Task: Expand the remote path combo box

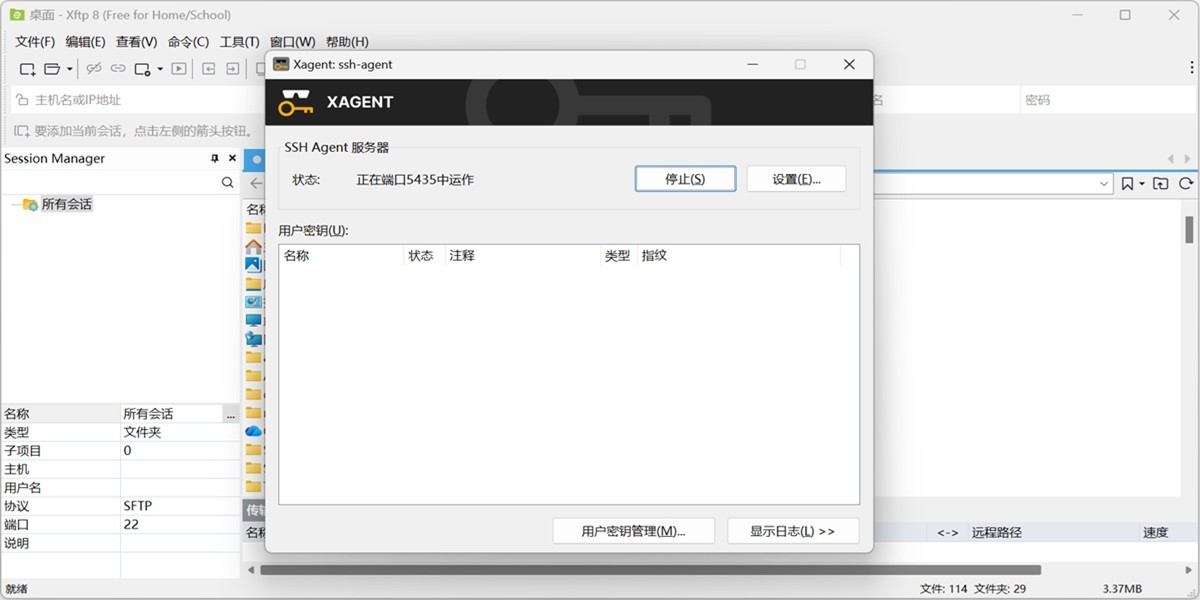Action: [x=1104, y=183]
